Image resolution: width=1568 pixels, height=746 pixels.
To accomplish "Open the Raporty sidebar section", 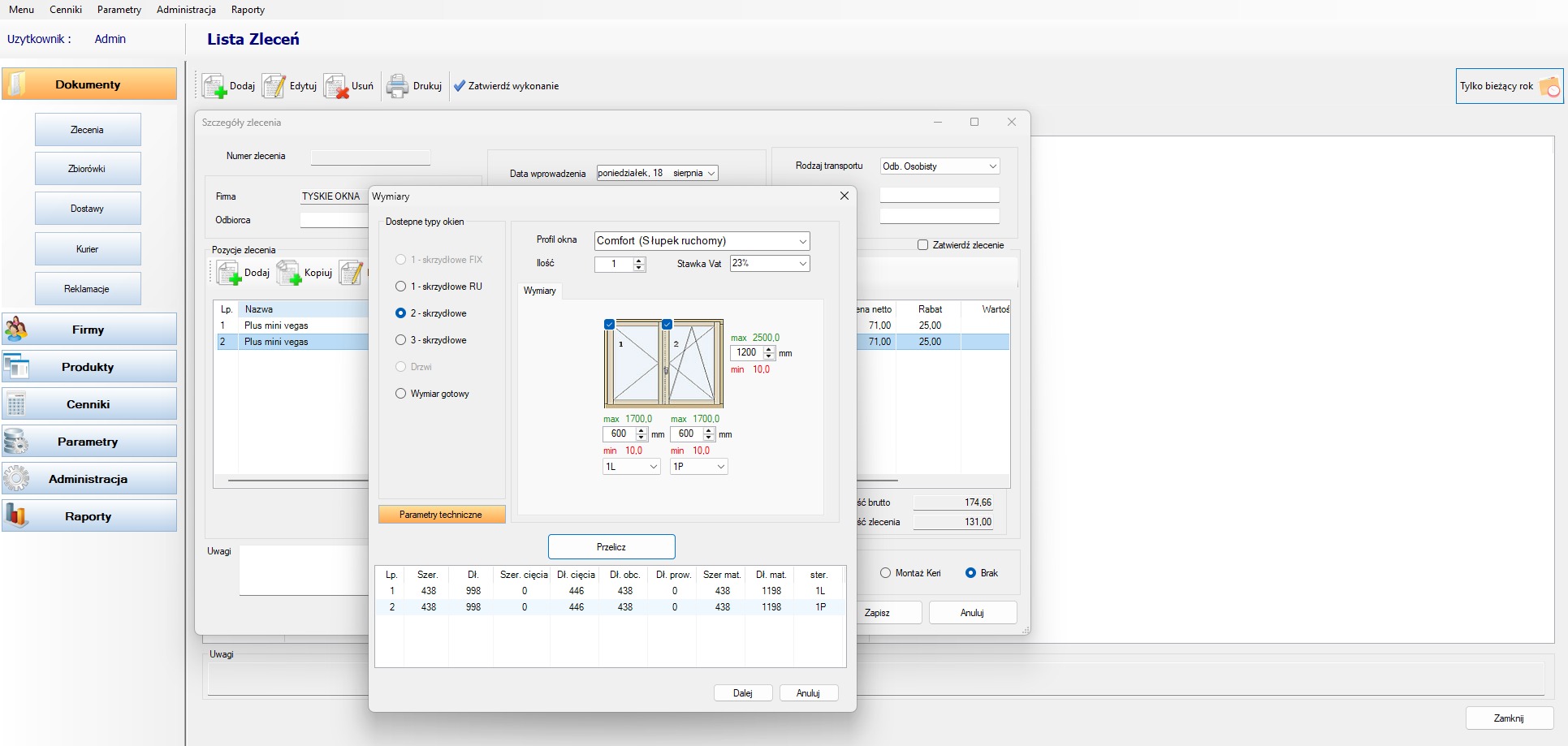I will tap(89, 516).
